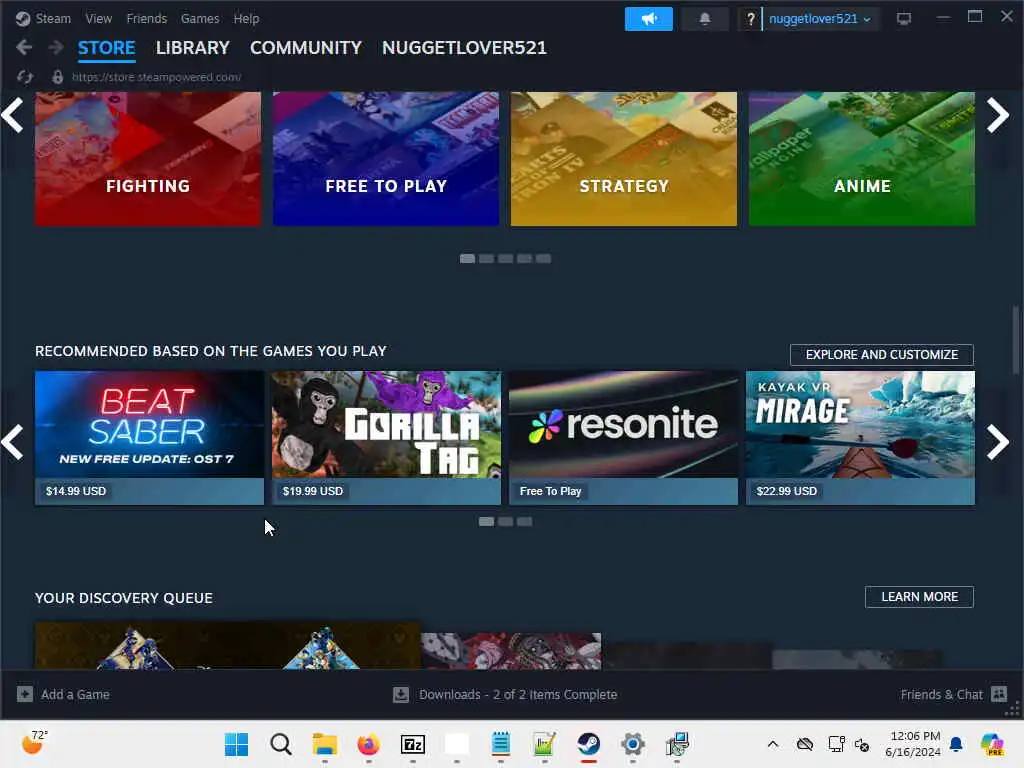Go forward with the right arrow
Screen dimensions: 1024x768
click(56, 47)
